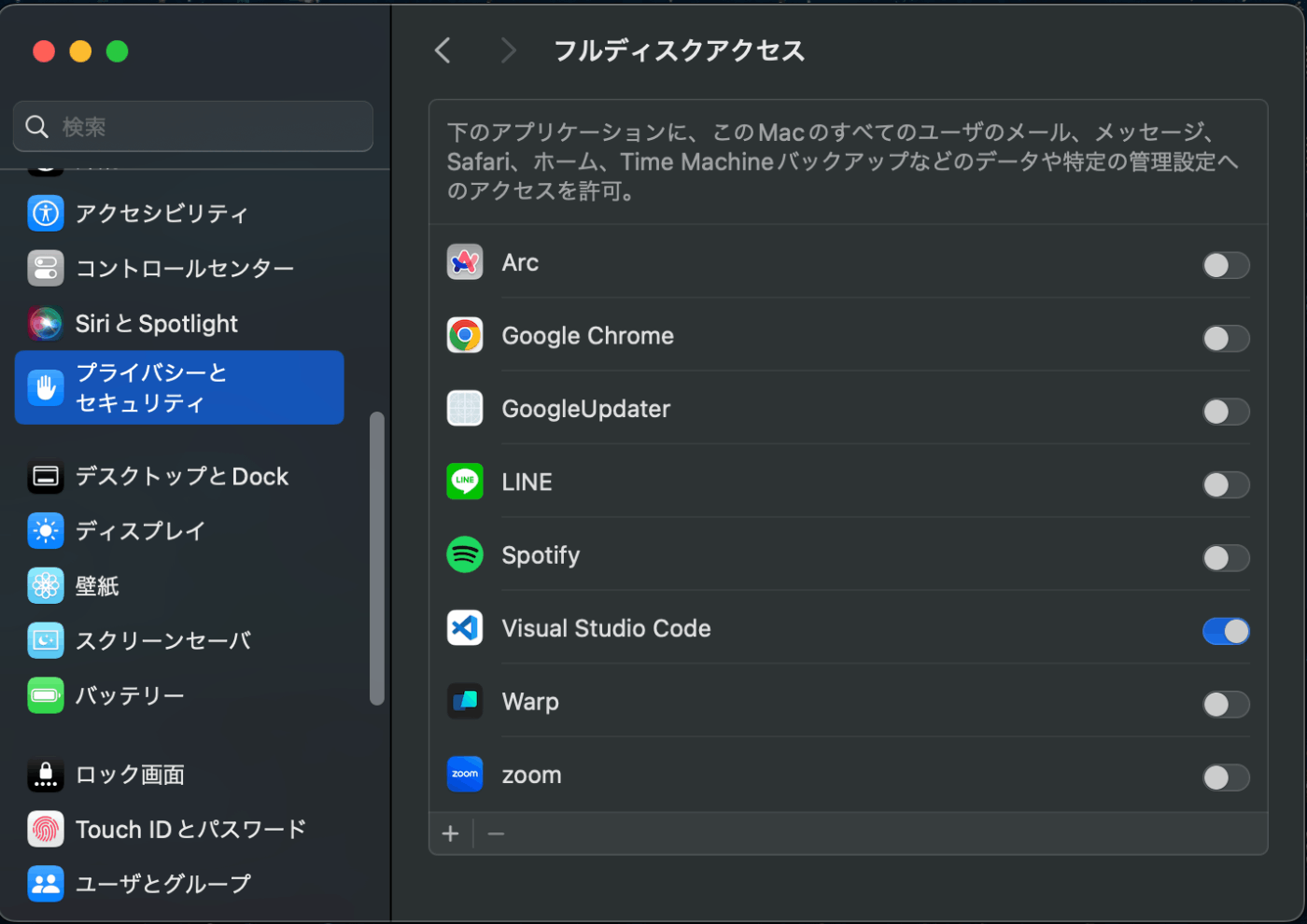The height and width of the screenshot is (924, 1307).
Task: Click the sidebar vertical scrollbar
Action: pos(377,558)
